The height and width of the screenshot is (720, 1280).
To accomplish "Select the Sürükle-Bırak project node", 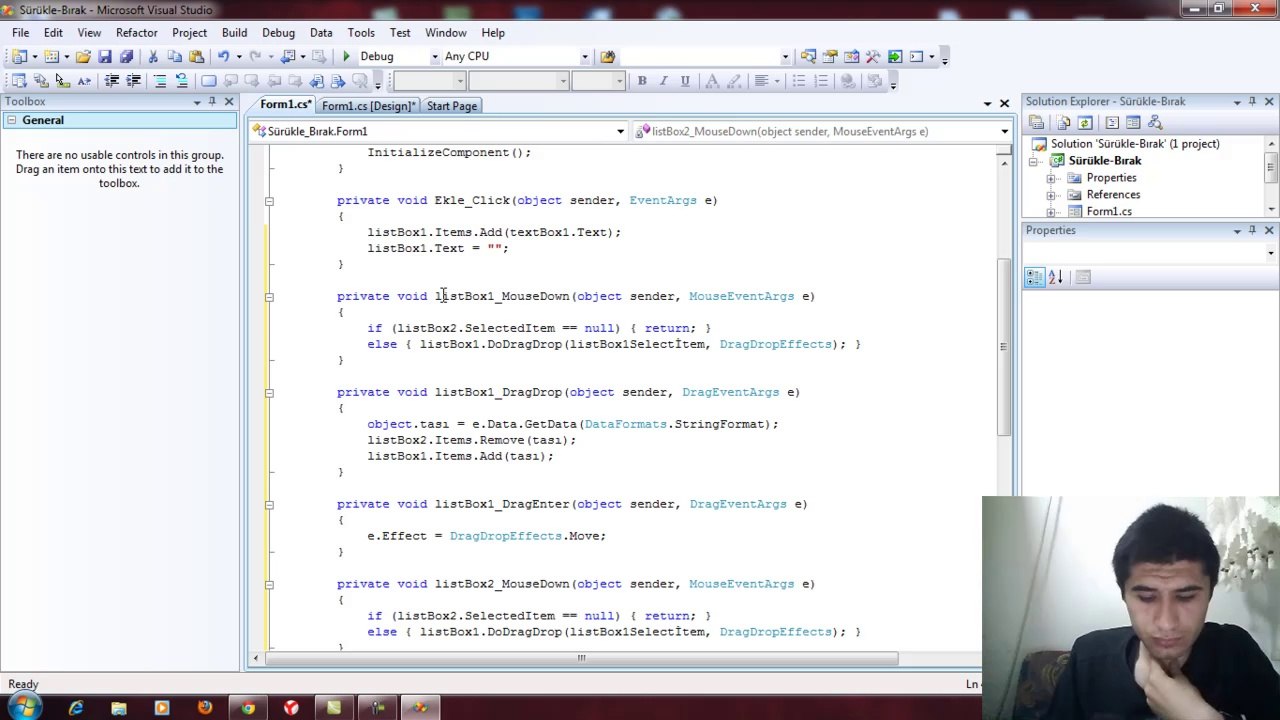I will click(x=1104, y=161).
